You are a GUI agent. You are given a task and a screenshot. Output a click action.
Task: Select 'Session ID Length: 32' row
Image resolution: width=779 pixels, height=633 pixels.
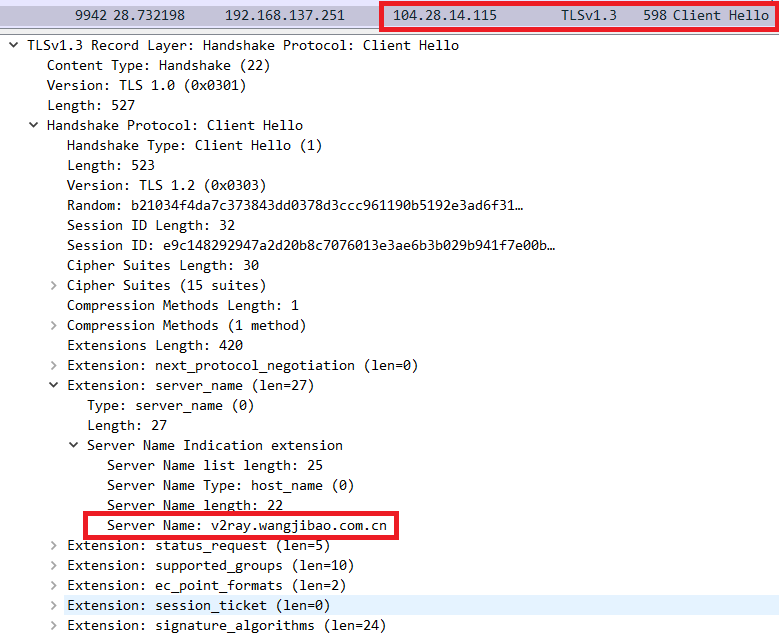pyautogui.click(x=151, y=226)
